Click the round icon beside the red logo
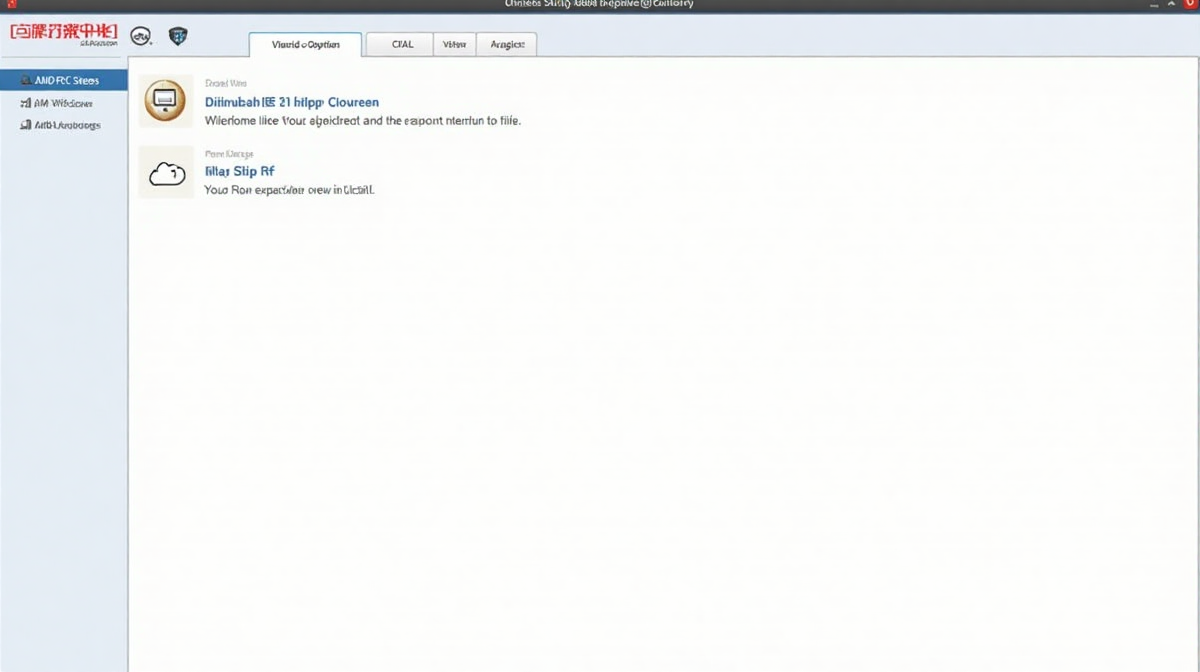Screen dimensions: 1200x672 [x=141, y=37]
